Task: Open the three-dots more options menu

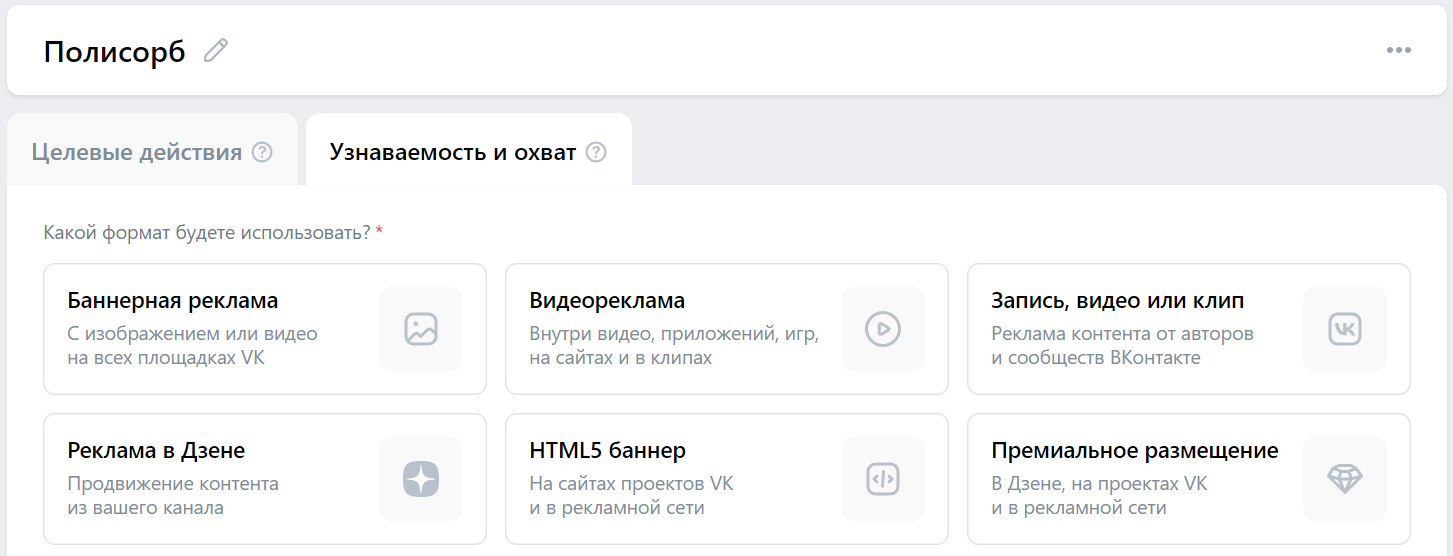Action: tap(1398, 51)
